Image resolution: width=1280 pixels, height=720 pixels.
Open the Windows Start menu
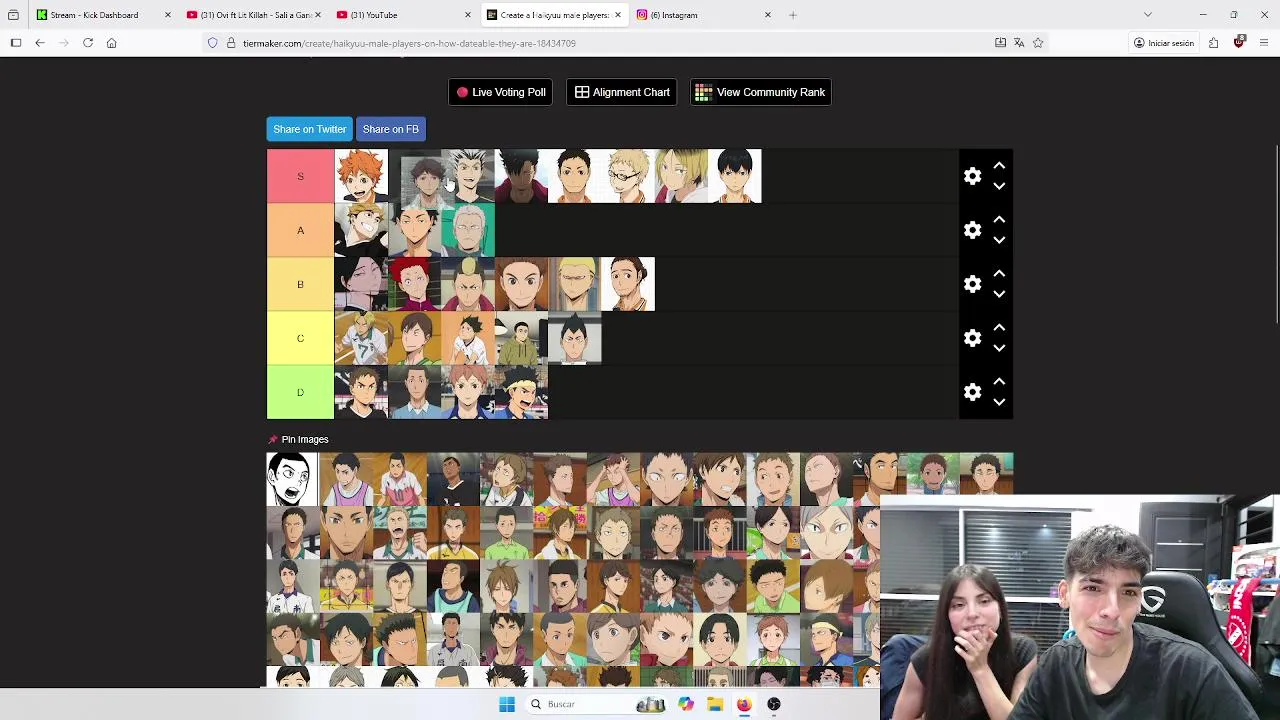507,704
